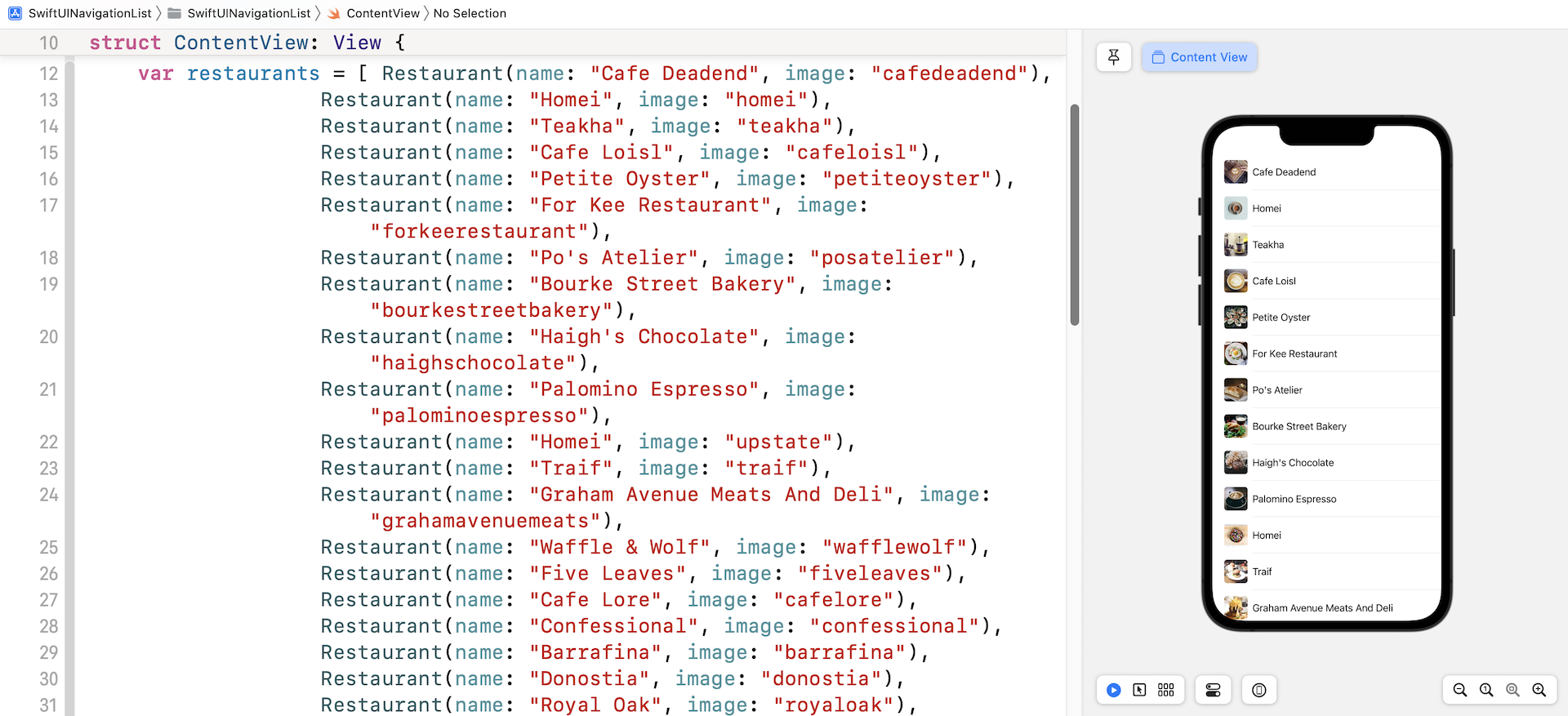Open the Preview Device picker
This screenshot has height=716, width=1568.
pyautogui.click(x=1259, y=690)
